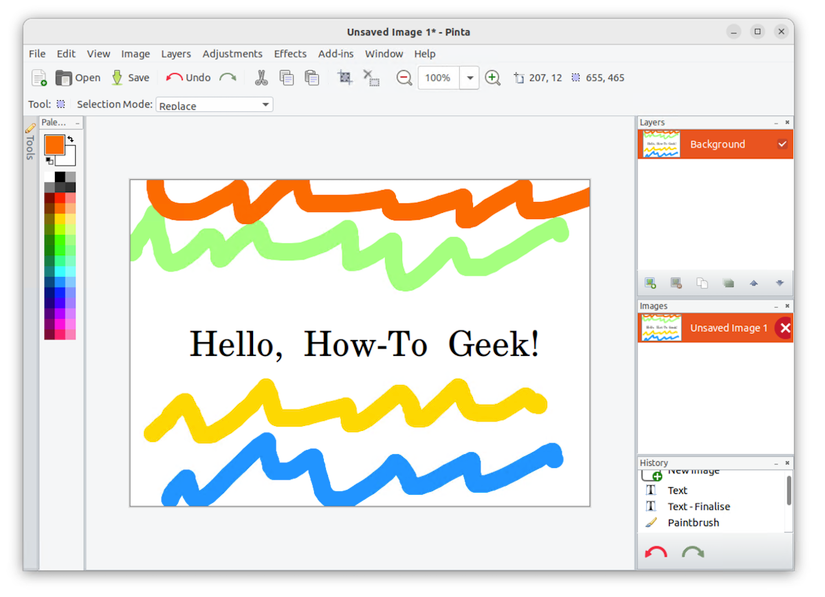Move layer up with arrow icon
Image resolution: width=825 pixels, height=597 pixels.
[x=754, y=283]
